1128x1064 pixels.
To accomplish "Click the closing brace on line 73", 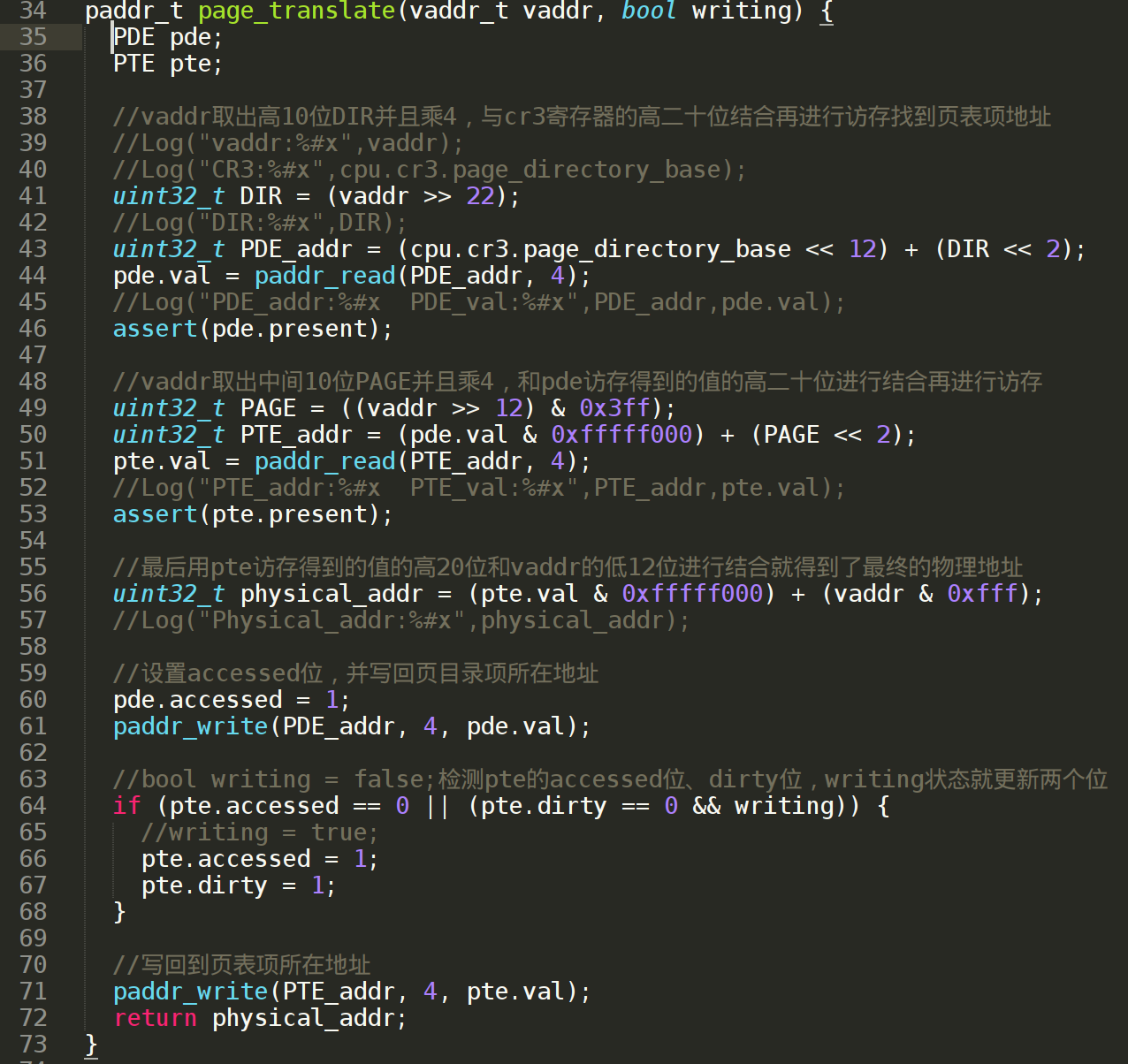I will click(x=91, y=1045).
